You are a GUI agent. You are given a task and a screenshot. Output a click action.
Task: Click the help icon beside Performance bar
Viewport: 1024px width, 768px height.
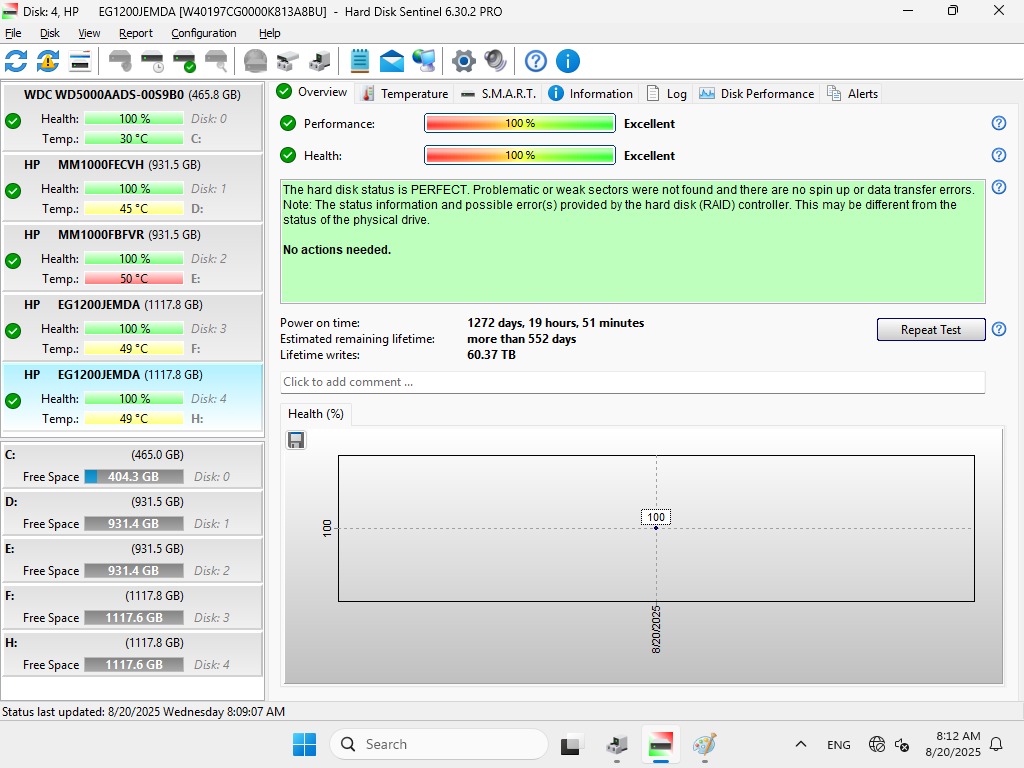coord(998,123)
